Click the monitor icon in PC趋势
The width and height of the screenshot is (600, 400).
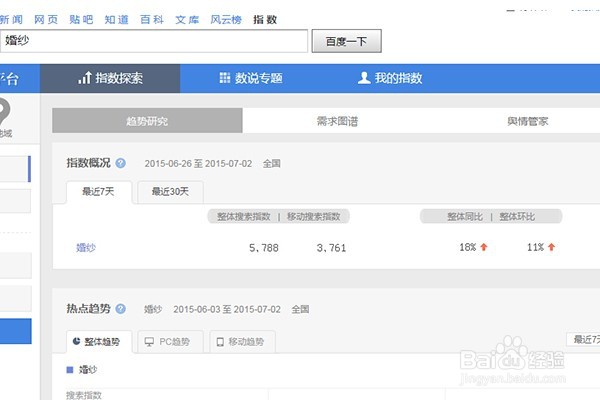pyautogui.click(x=149, y=342)
